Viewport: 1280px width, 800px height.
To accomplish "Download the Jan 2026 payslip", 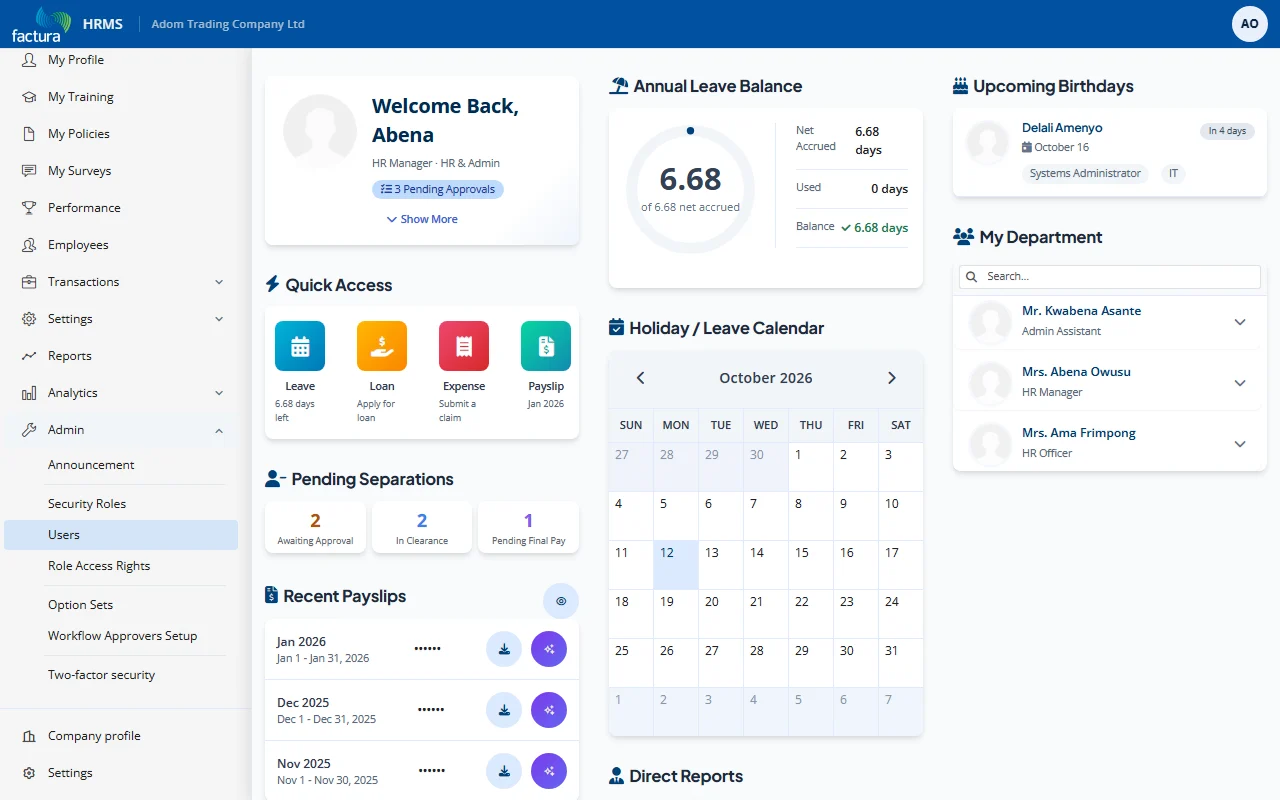I will [504, 649].
